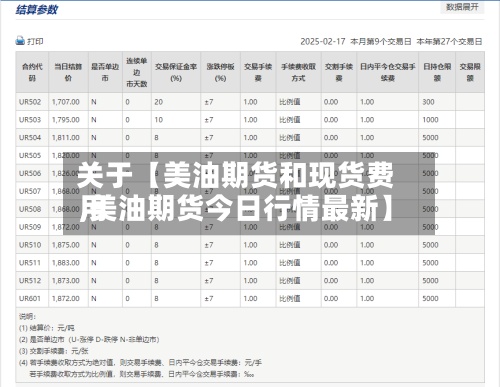The height and width of the screenshot is (387, 500).
Task: Click the 当日结算价 column header
Action: coord(68,72)
